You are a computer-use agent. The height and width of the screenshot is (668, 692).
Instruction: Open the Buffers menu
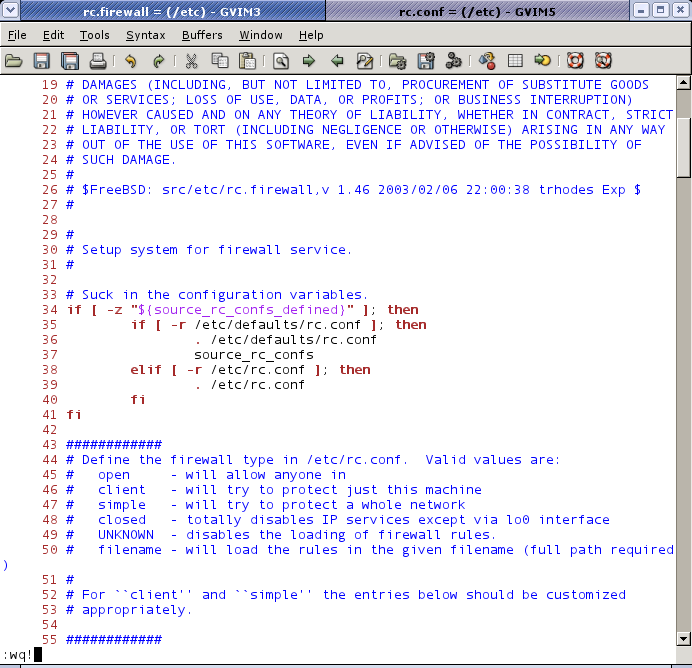coord(202,35)
